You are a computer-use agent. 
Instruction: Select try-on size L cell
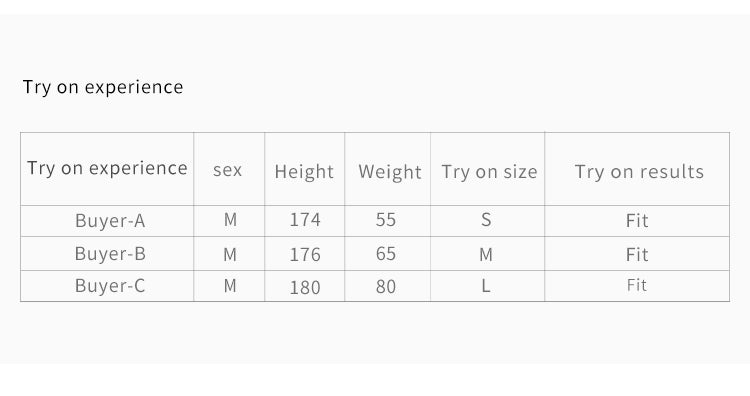coord(485,286)
